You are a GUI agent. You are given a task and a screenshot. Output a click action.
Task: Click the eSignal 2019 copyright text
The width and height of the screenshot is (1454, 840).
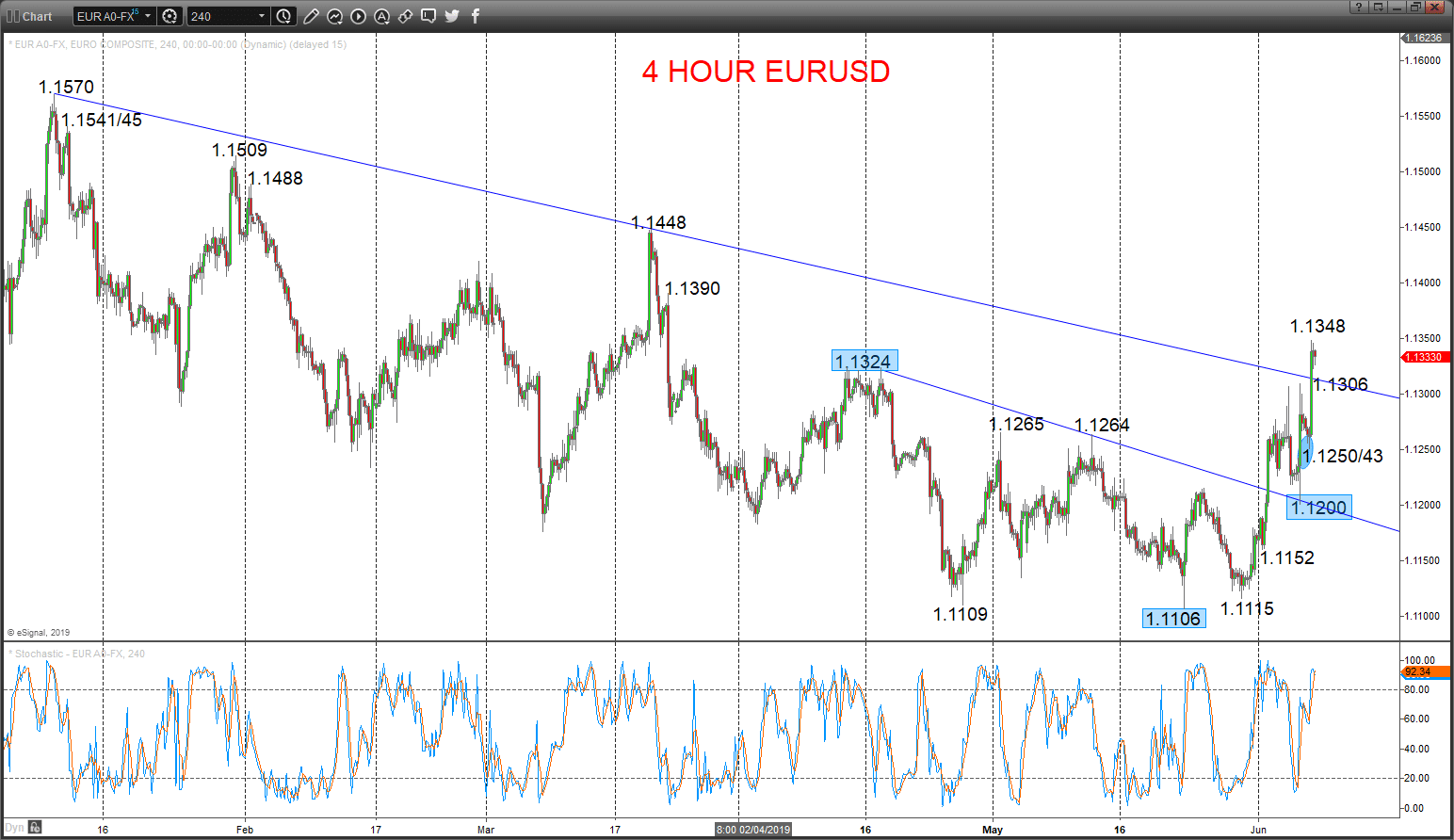(40, 633)
